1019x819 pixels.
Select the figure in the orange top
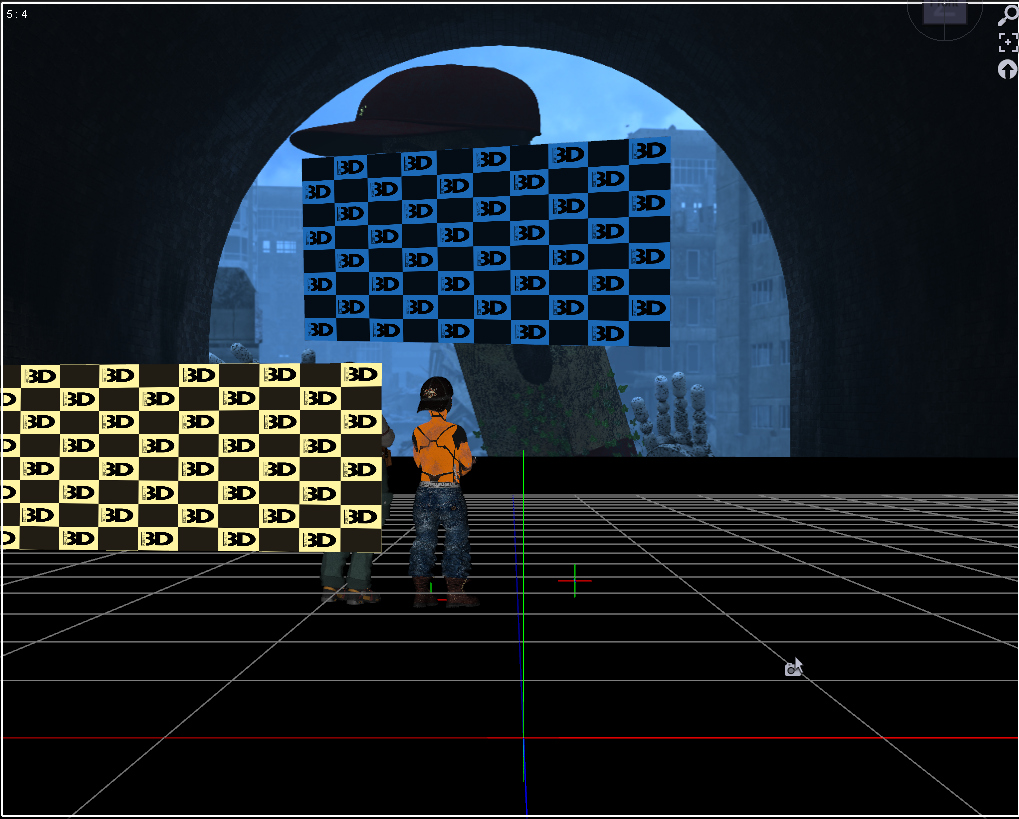[x=443, y=492]
